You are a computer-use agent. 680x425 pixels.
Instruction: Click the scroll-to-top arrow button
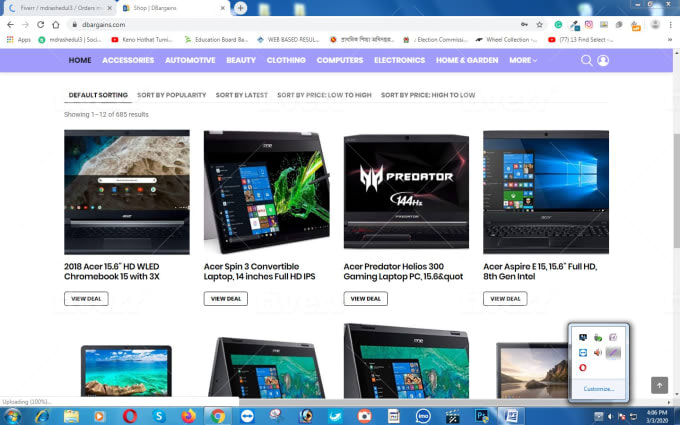pos(659,385)
